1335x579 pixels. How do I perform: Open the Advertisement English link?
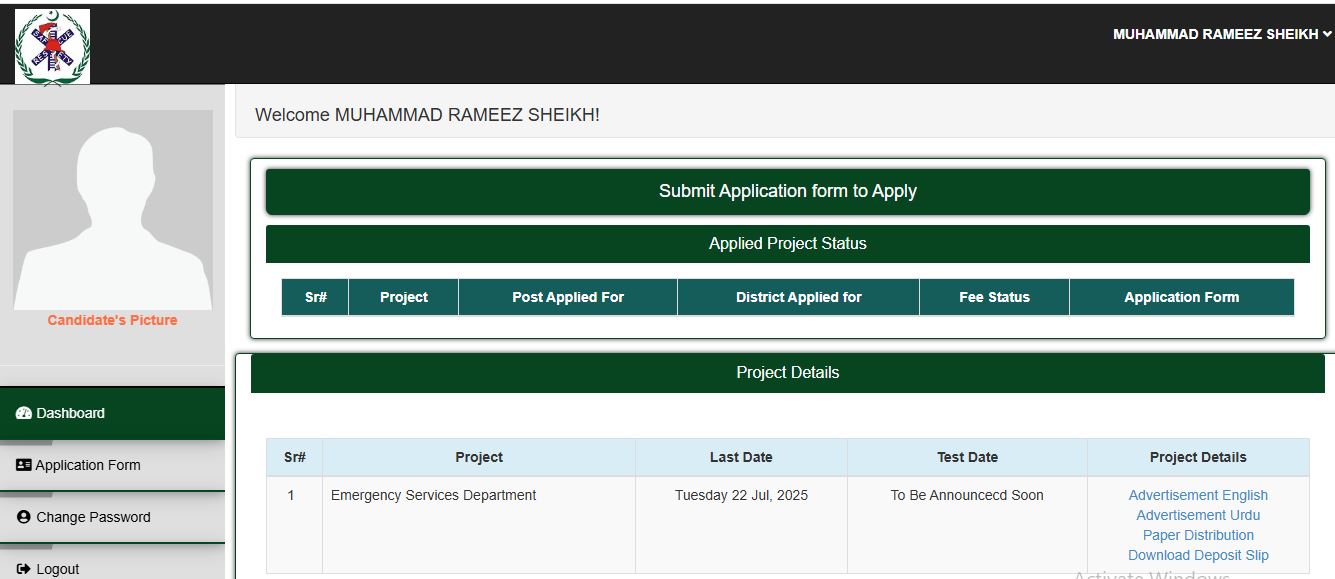pos(1198,495)
